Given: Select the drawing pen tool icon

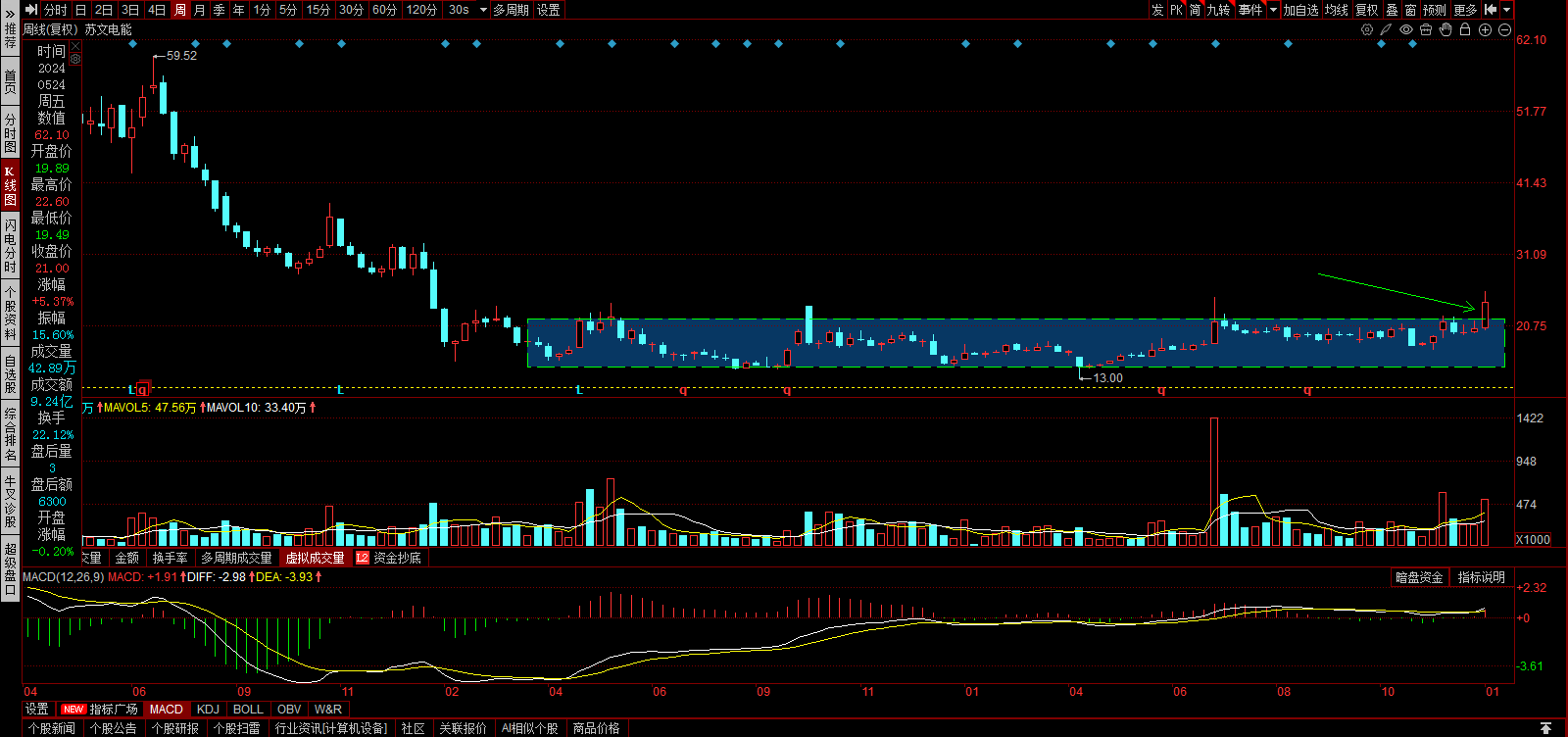Looking at the screenshot, I should click(1386, 29).
